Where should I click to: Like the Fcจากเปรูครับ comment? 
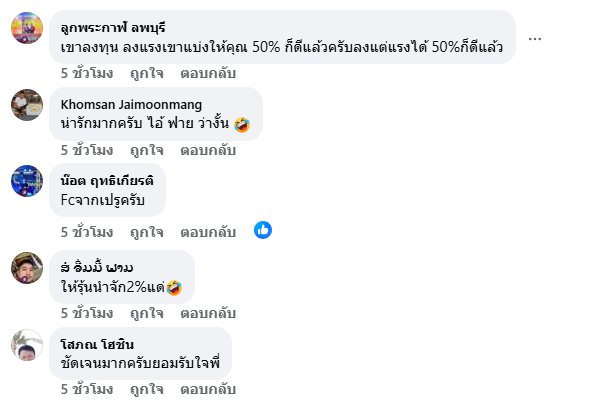tap(146, 232)
